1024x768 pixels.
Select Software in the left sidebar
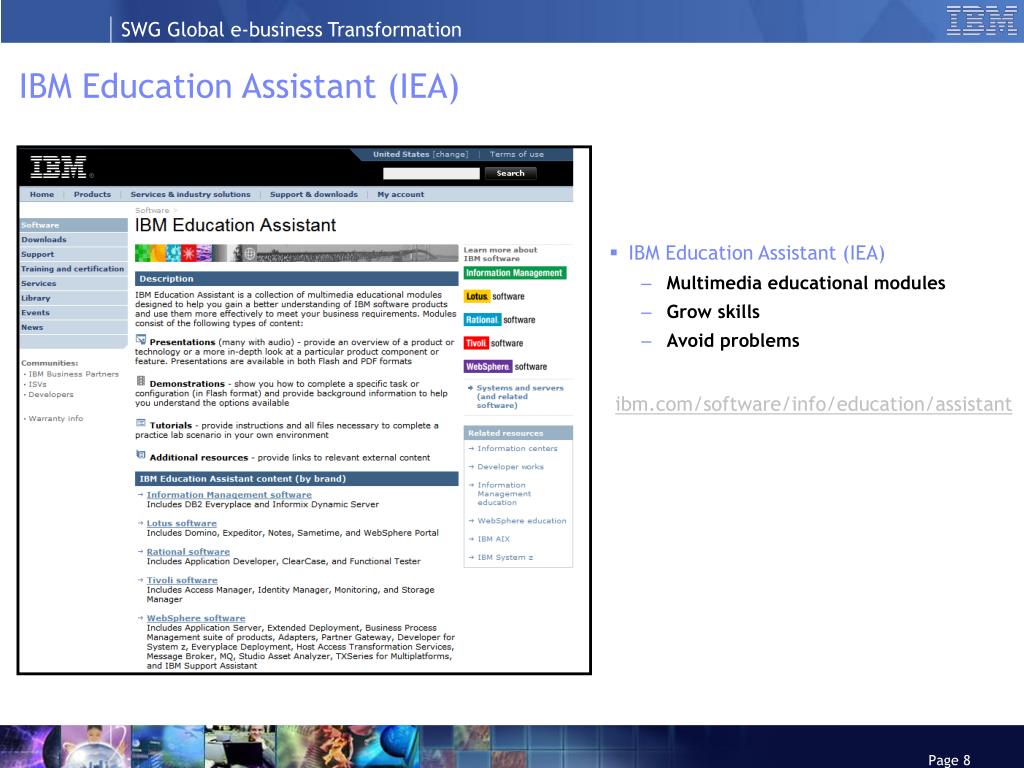click(74, 225)
